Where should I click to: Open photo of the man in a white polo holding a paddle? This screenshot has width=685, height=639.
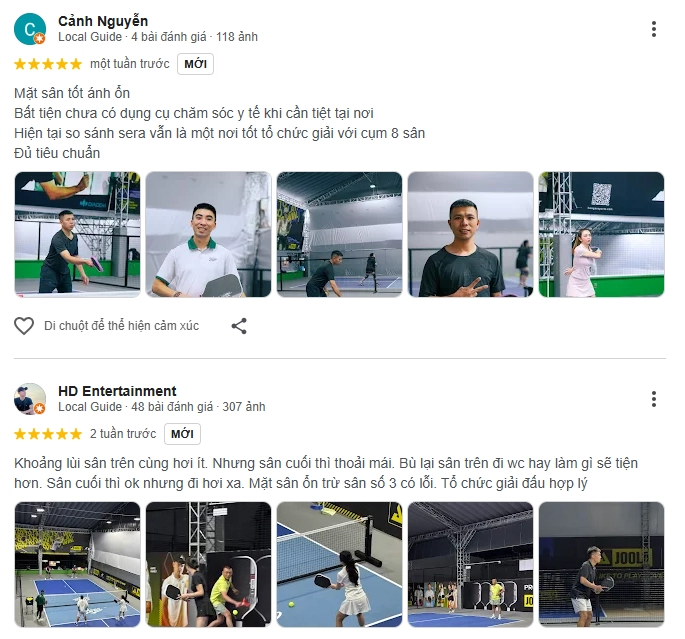tap(208, 235)
